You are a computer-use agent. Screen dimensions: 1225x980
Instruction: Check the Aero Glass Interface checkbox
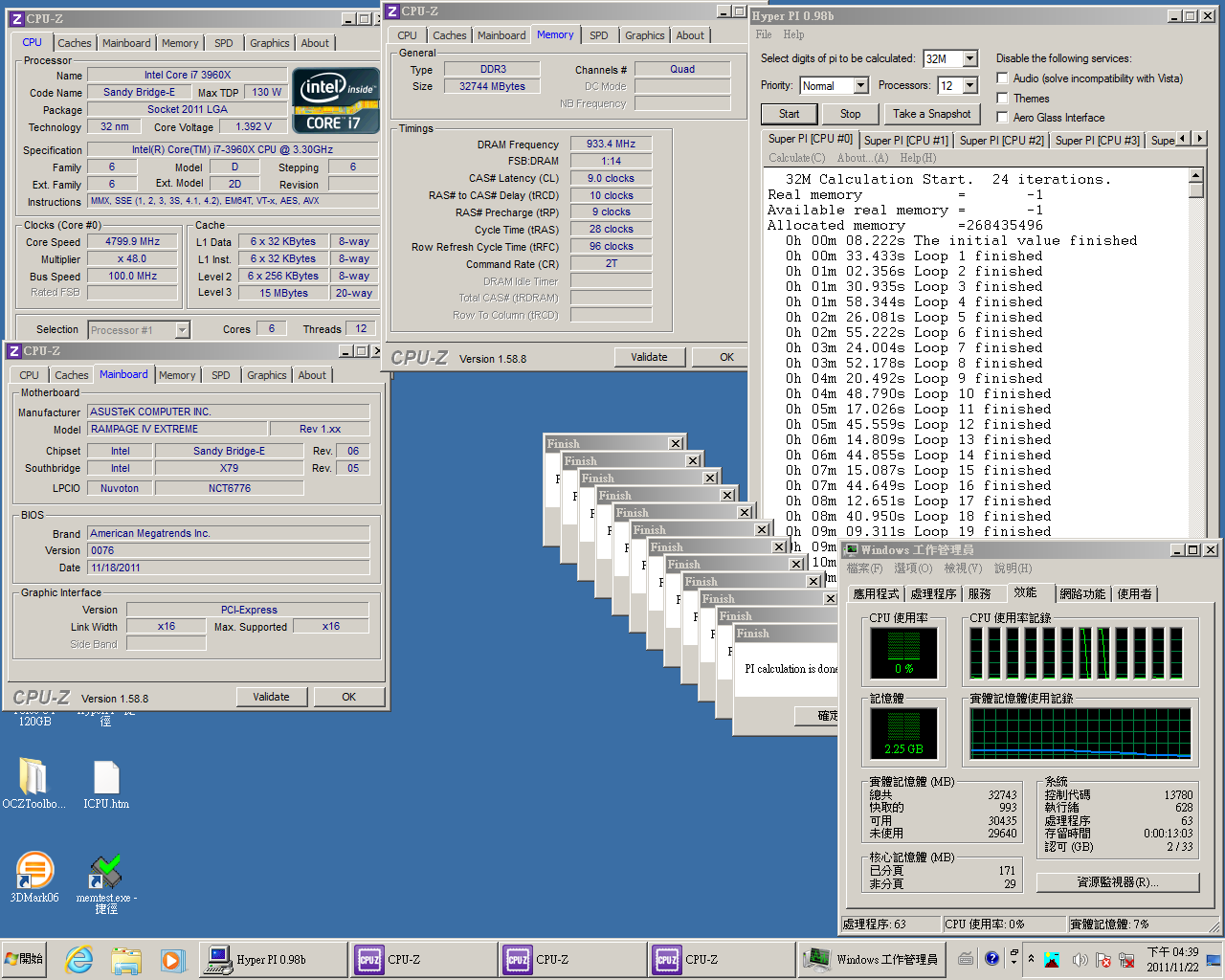pyautogui.click(x=1002, y=117)
